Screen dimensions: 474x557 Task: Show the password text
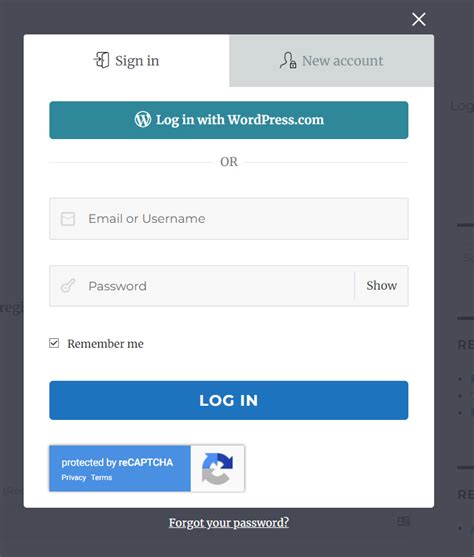click(382, 286)
